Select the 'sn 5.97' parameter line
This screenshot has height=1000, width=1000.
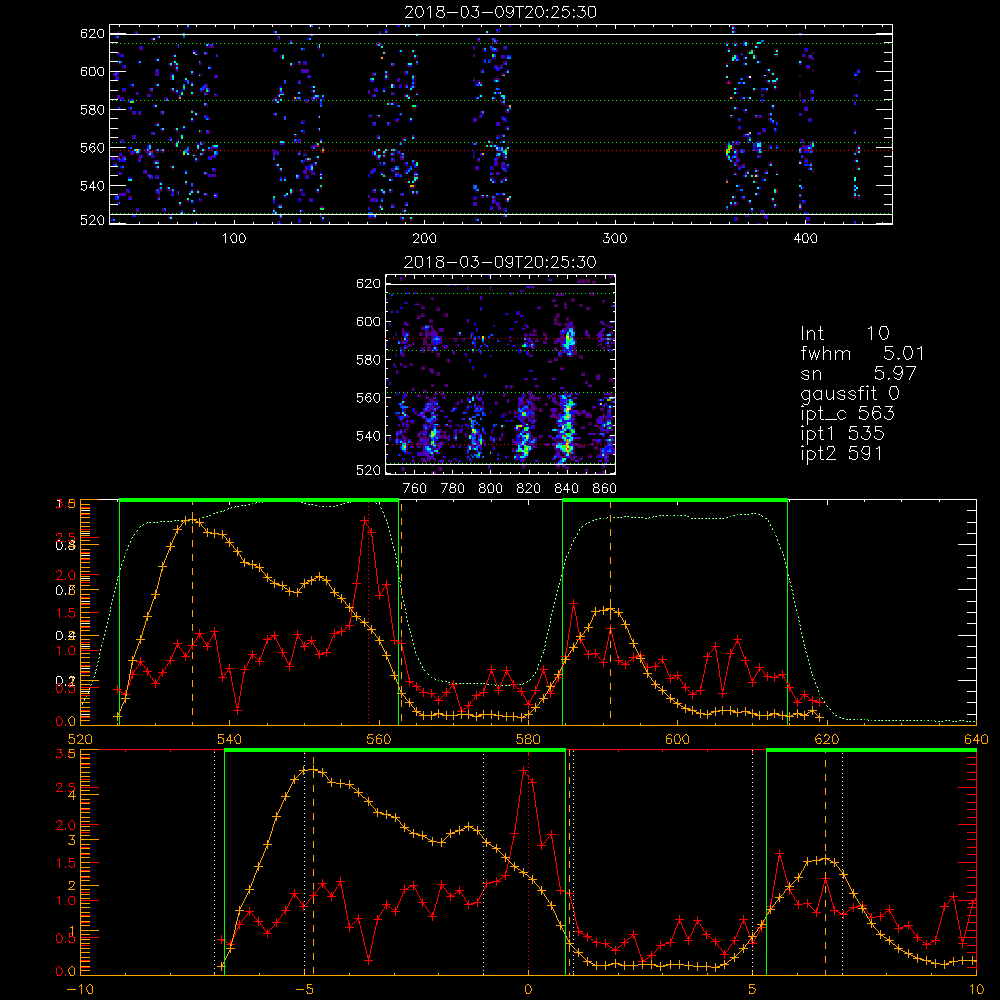(x=858, y=373)
